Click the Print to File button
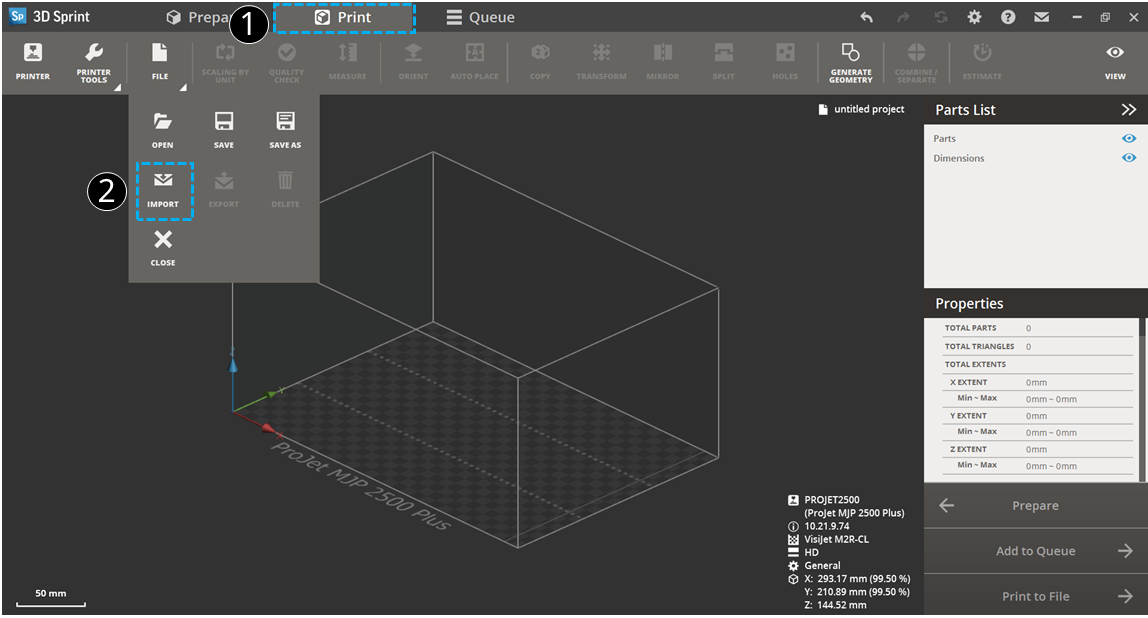Image resolution: width=1148 pixels, height=618 pixels. [x=1035, y=596]
